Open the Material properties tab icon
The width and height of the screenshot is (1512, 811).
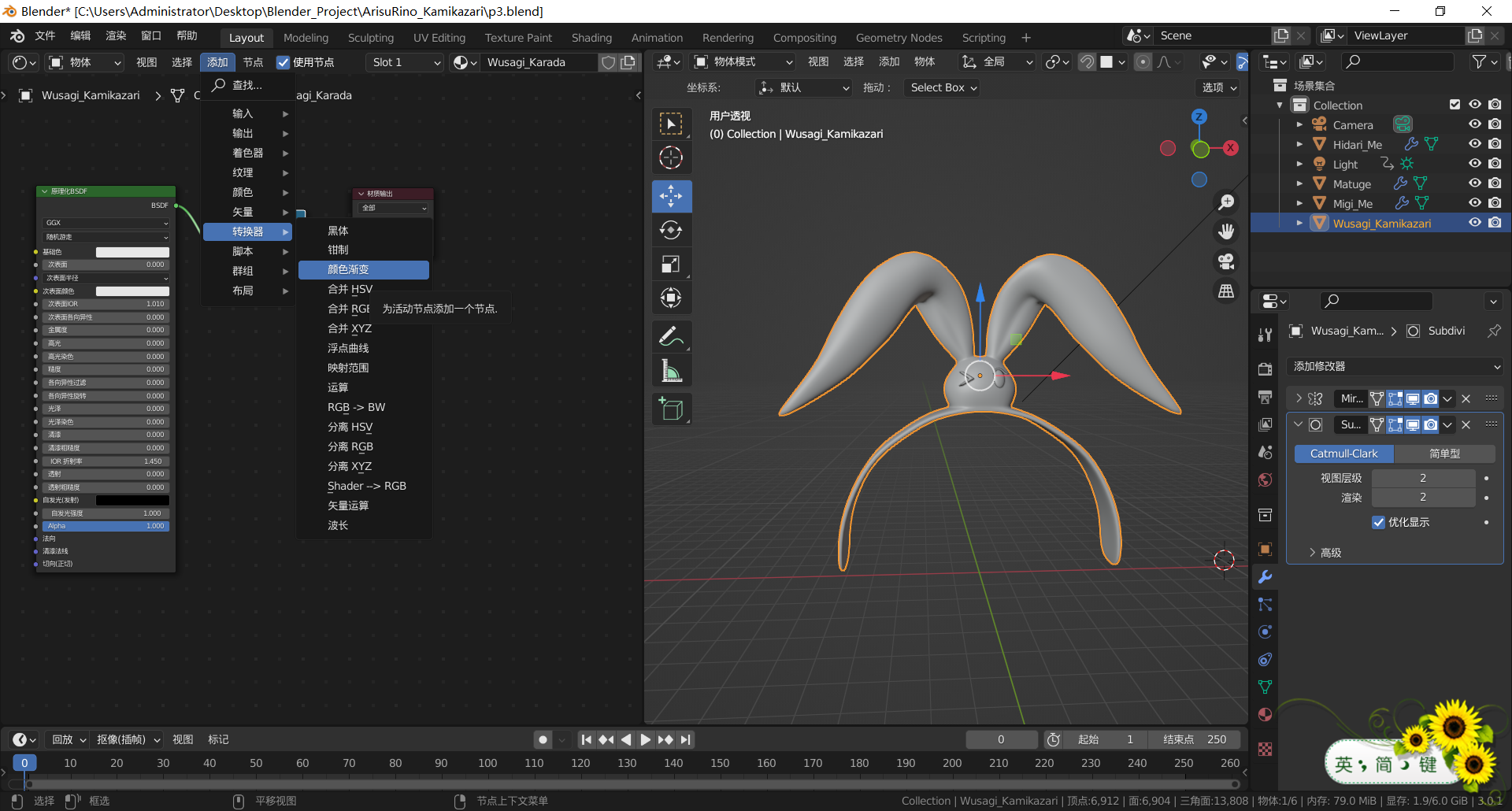coord(1266,715)
